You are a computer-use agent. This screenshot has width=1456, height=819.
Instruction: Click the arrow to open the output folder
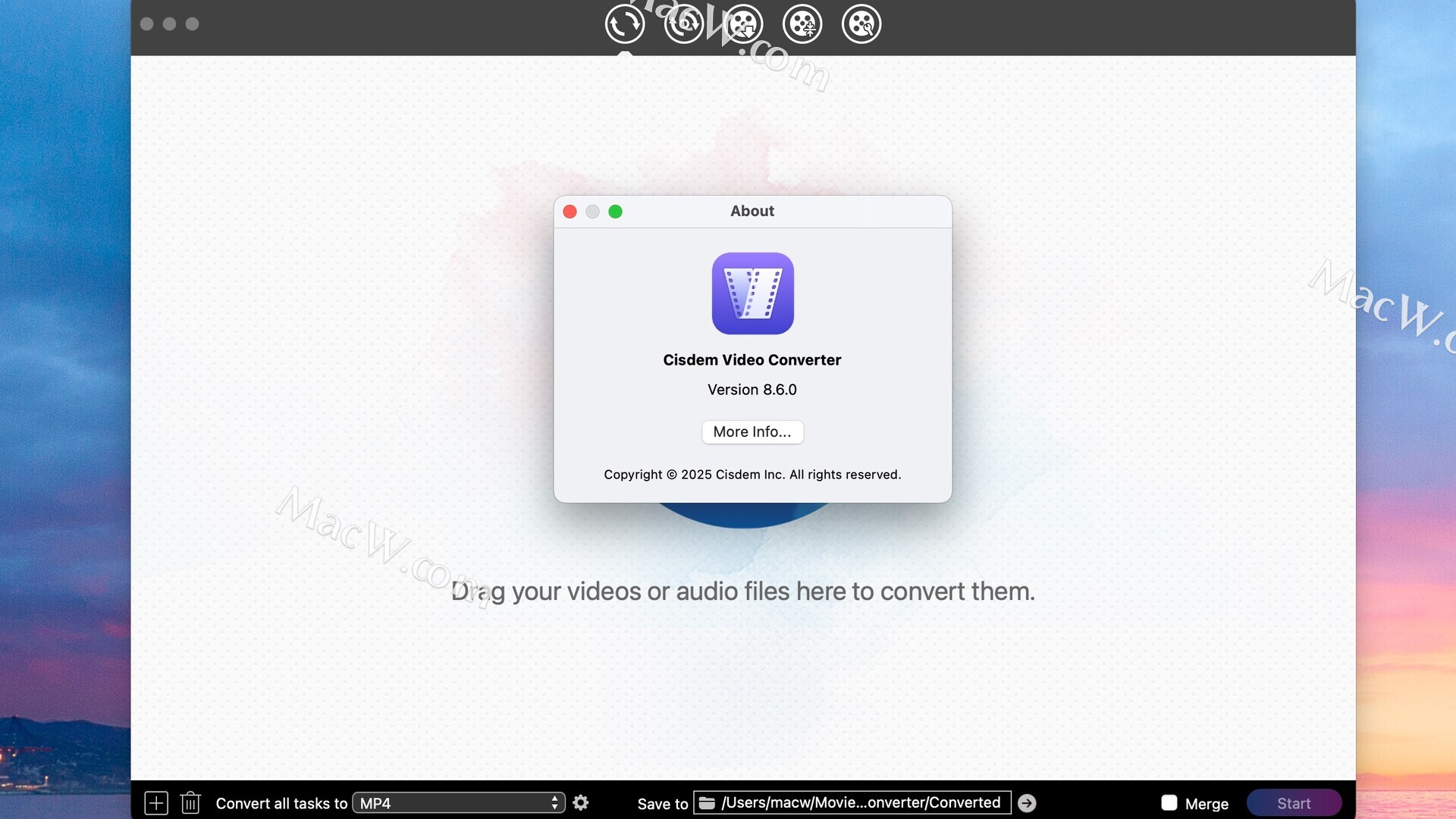point(1027,803)
